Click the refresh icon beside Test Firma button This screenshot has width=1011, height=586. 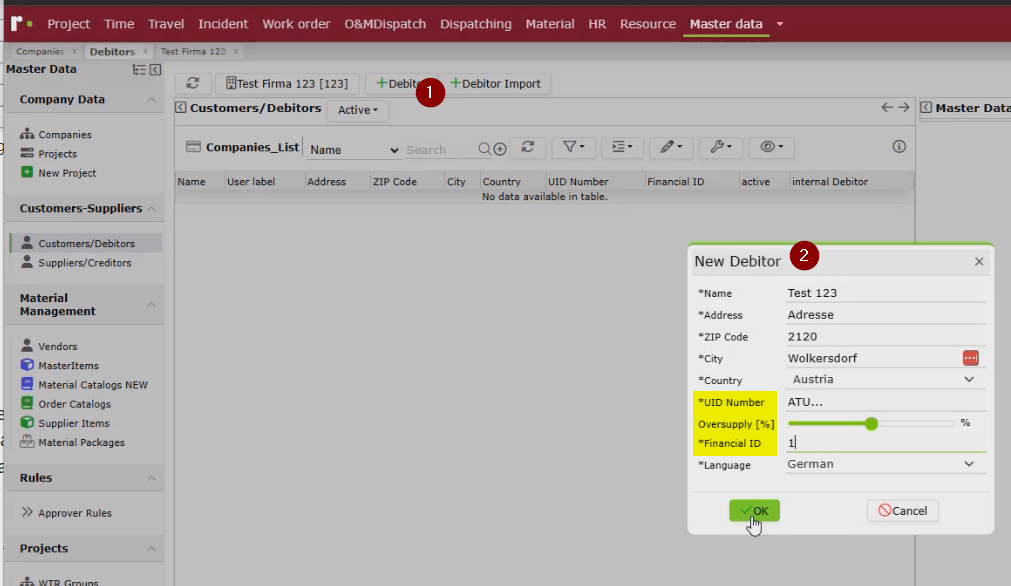(x=192, y=83)
